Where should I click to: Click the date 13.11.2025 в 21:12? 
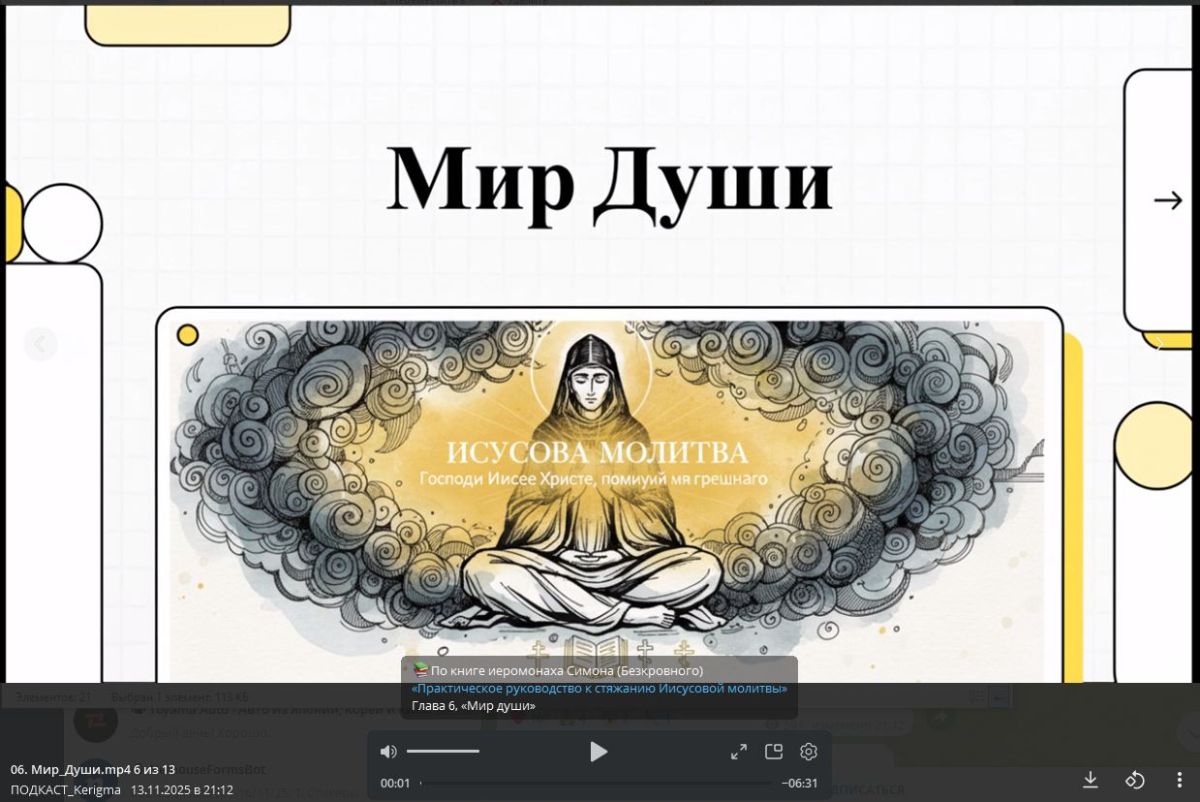pyautogui.click(x=182, y=790)
